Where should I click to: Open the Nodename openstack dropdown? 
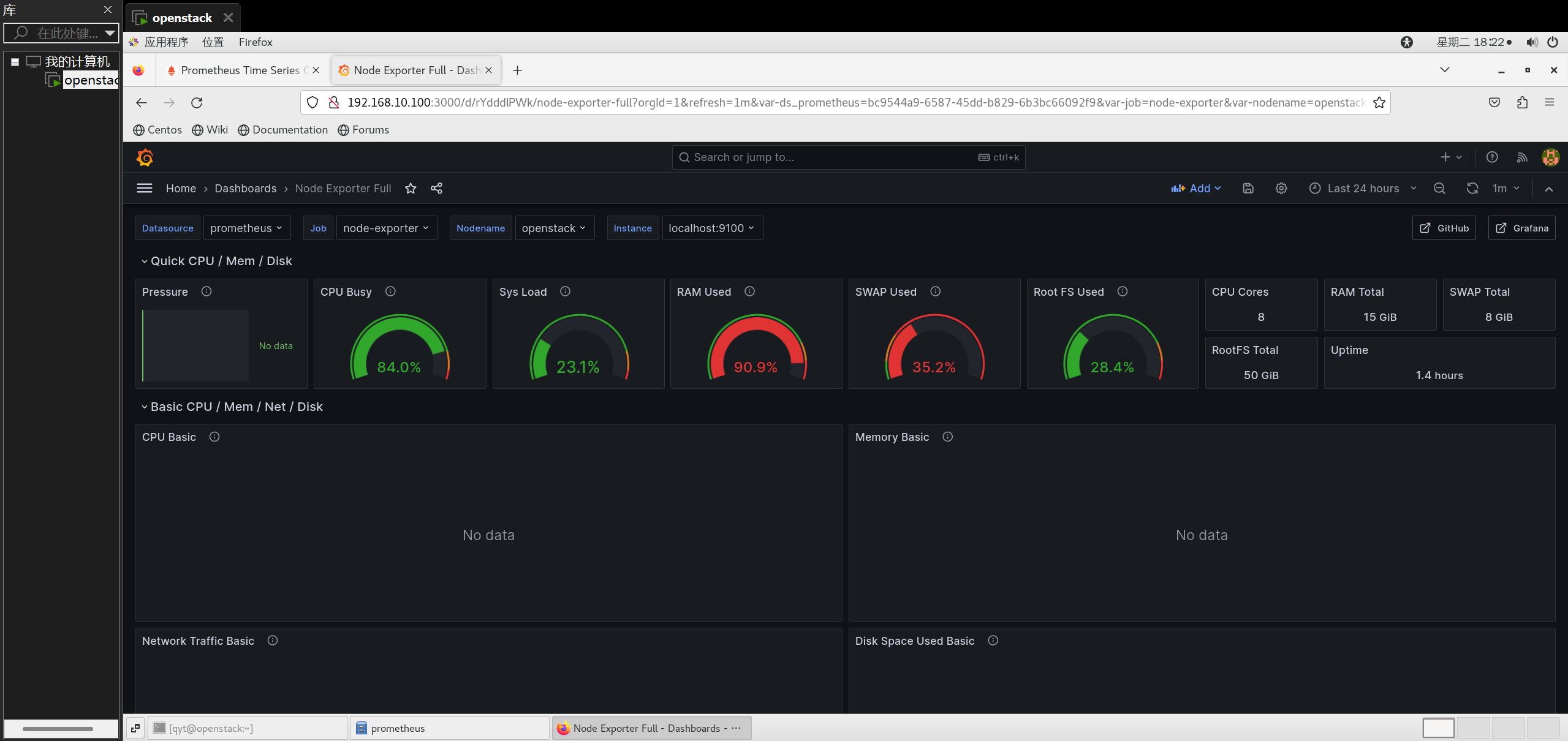(x=554, y=228)
